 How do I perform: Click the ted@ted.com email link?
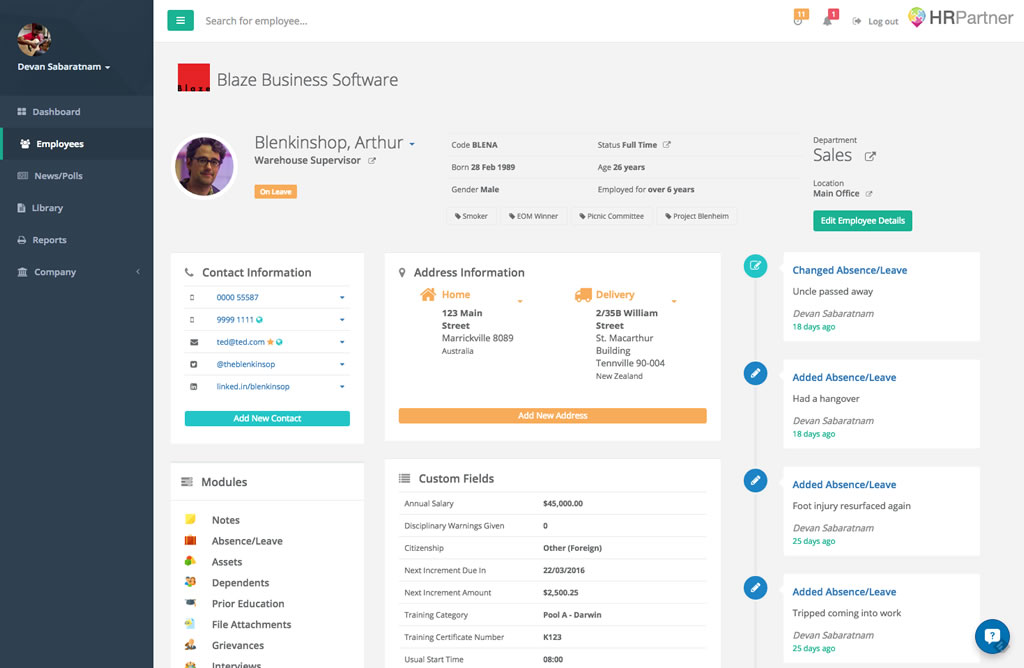click(x=240, y=342)
